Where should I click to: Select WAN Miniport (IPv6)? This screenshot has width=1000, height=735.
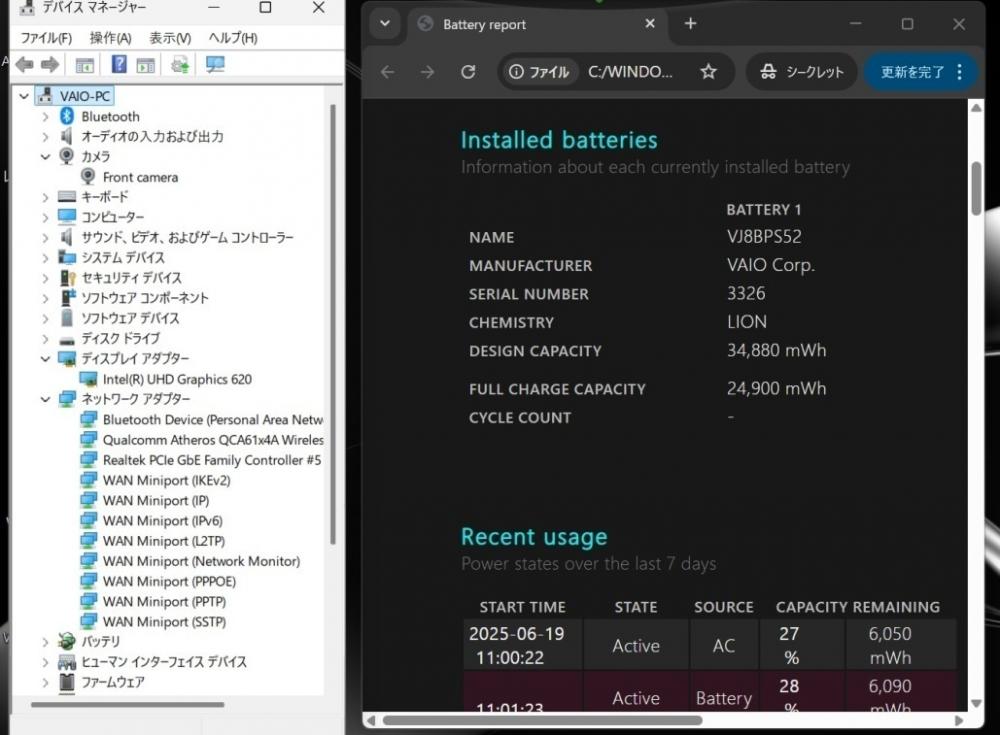163,521
